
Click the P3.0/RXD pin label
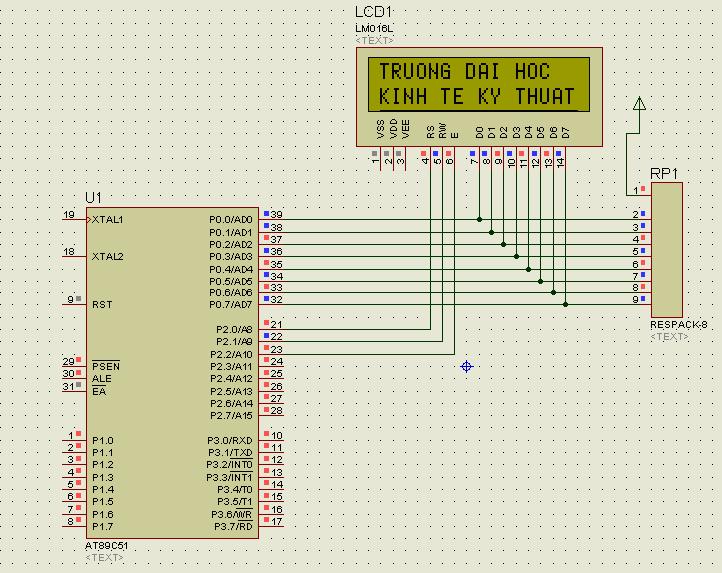(x=230, y=441)
